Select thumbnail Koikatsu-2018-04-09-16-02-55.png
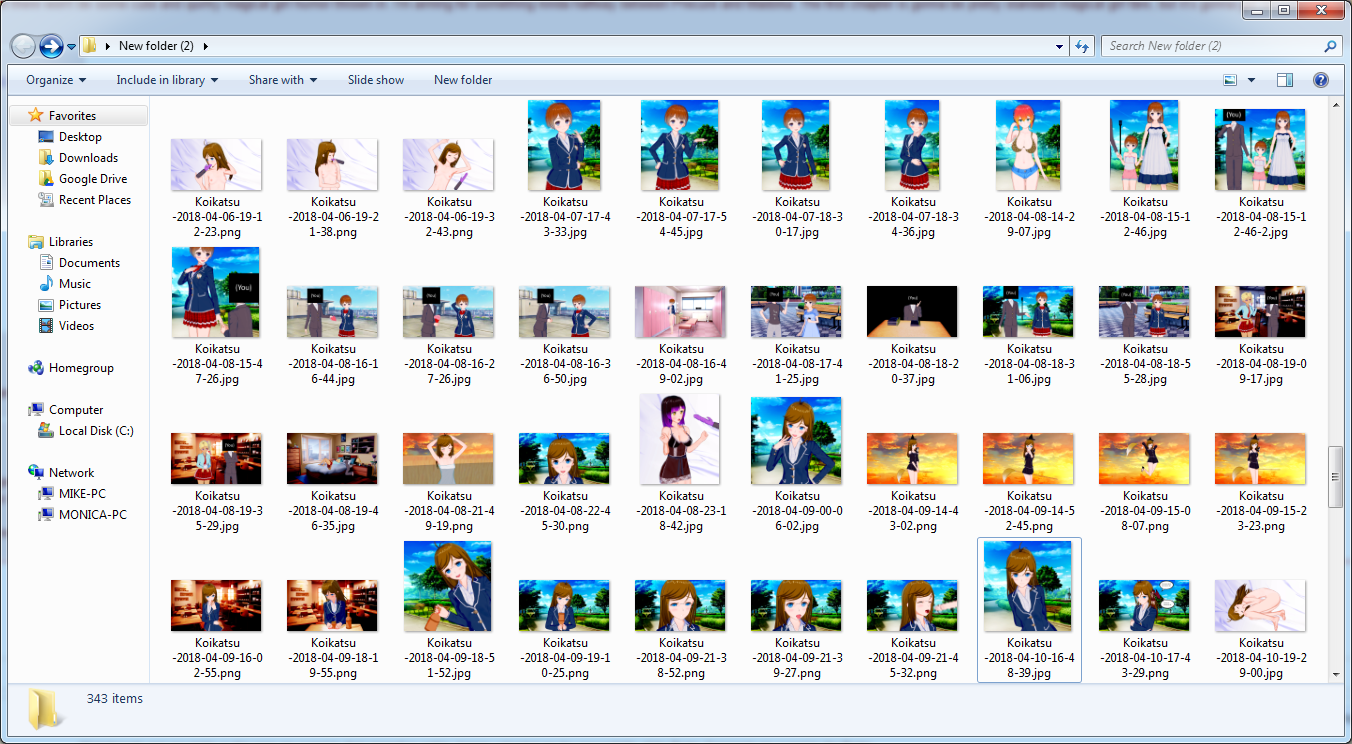1352x744 pixels. (x=217, y=606)
